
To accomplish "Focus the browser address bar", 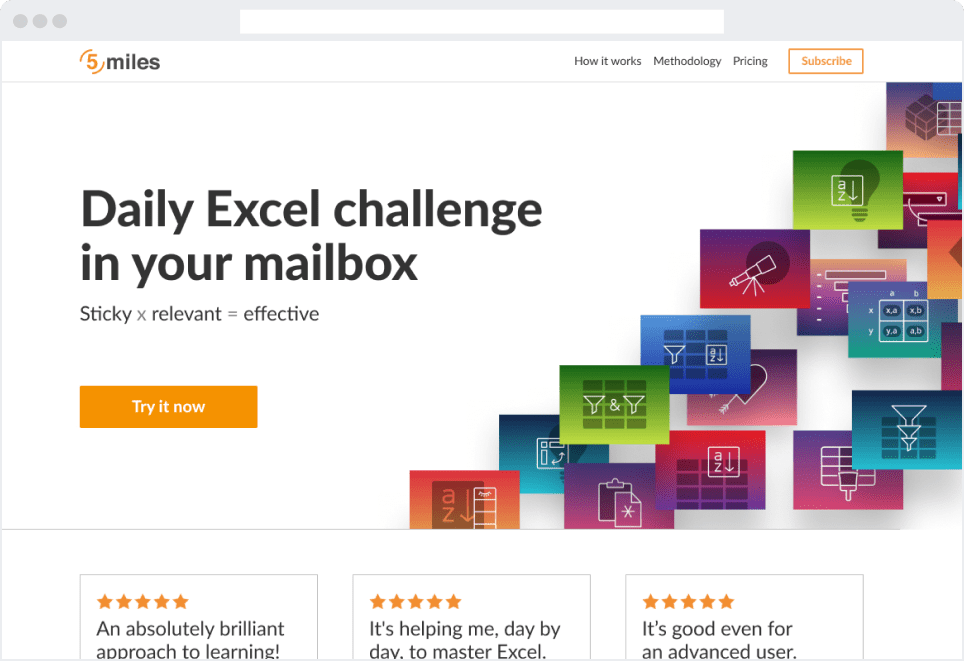I will pyautogui.click(x=481, y=21).
